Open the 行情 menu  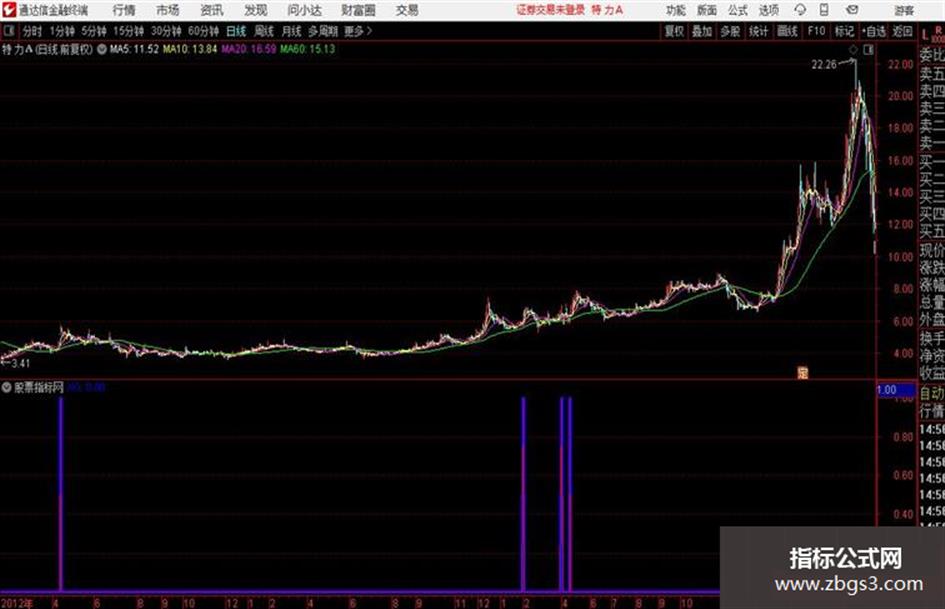click(124, 10)
